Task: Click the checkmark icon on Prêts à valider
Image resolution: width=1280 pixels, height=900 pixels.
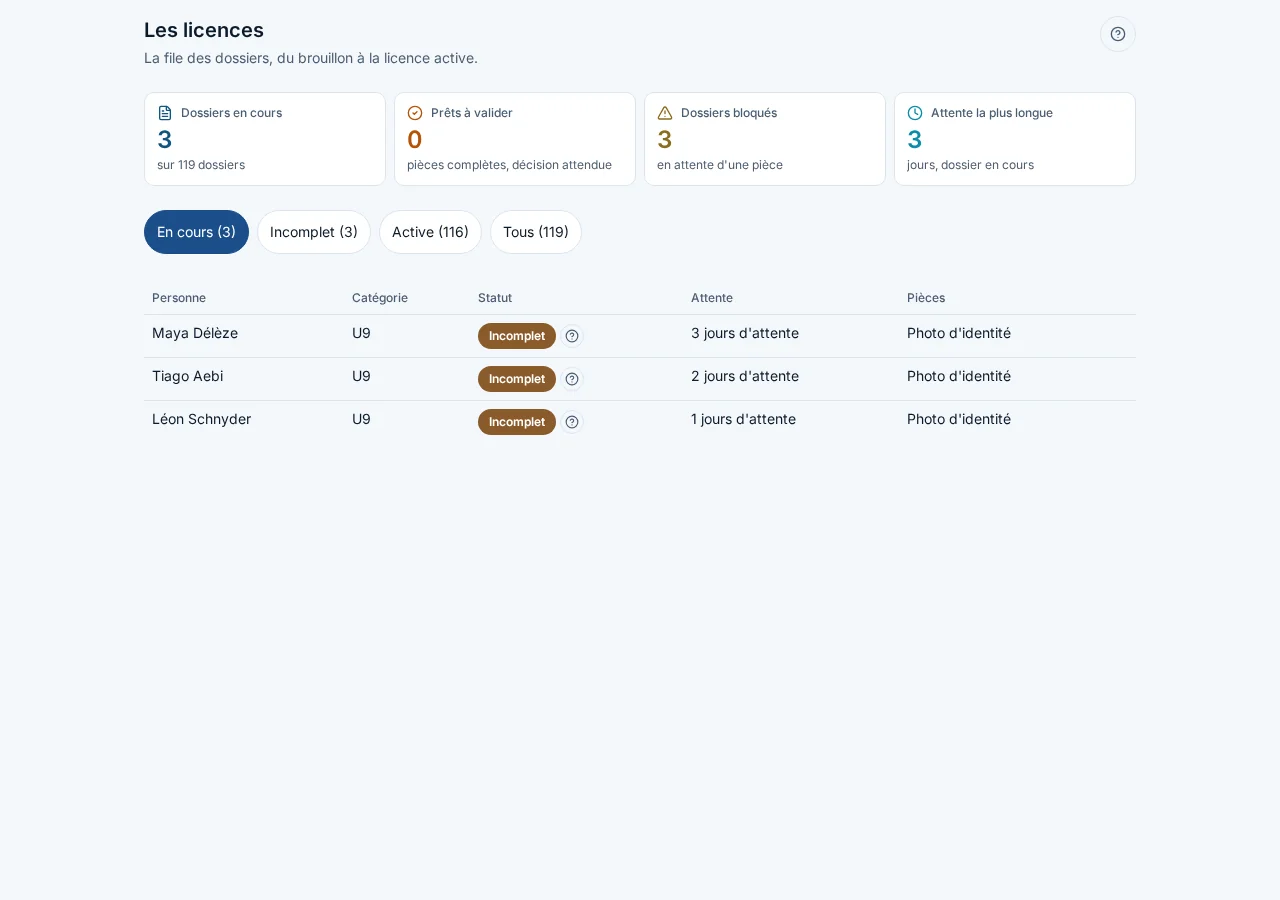Action: pos(415,113)
